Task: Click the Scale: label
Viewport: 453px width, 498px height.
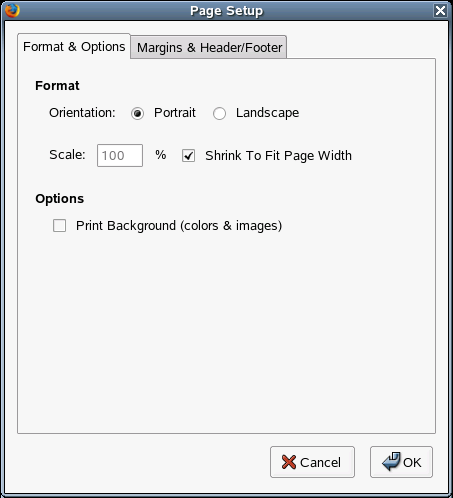Action: click(x=67, y=155)
